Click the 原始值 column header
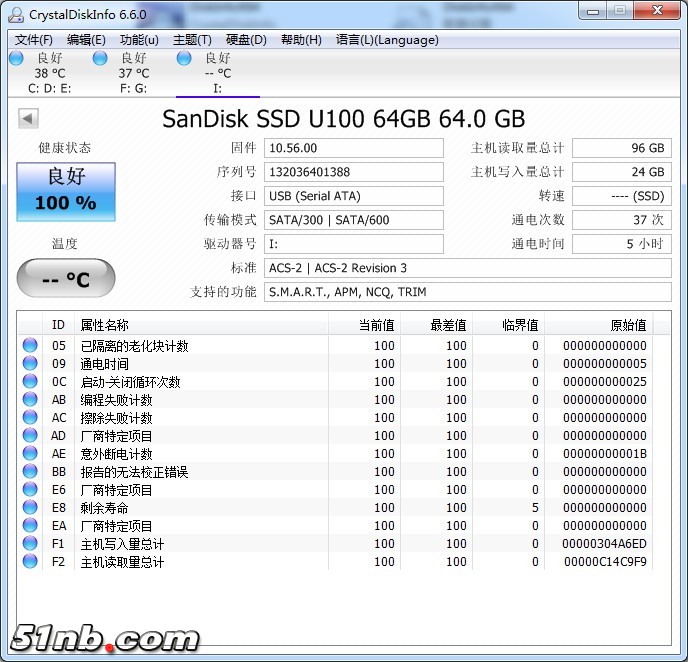The height and width of the screenshot is (662, 688). coord(598,325)
